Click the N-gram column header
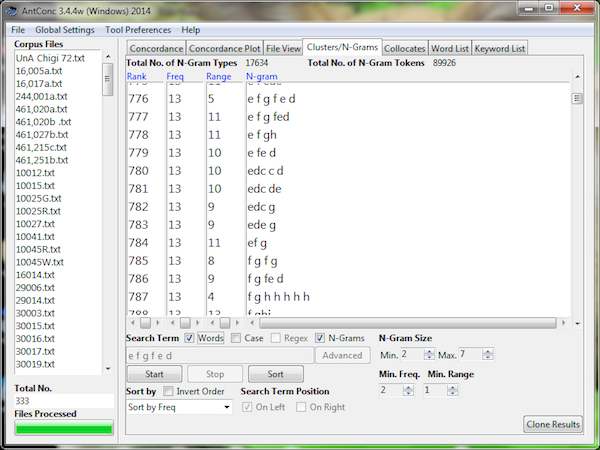The height and width of the screenshot is (450, 600). click(262, 76)
